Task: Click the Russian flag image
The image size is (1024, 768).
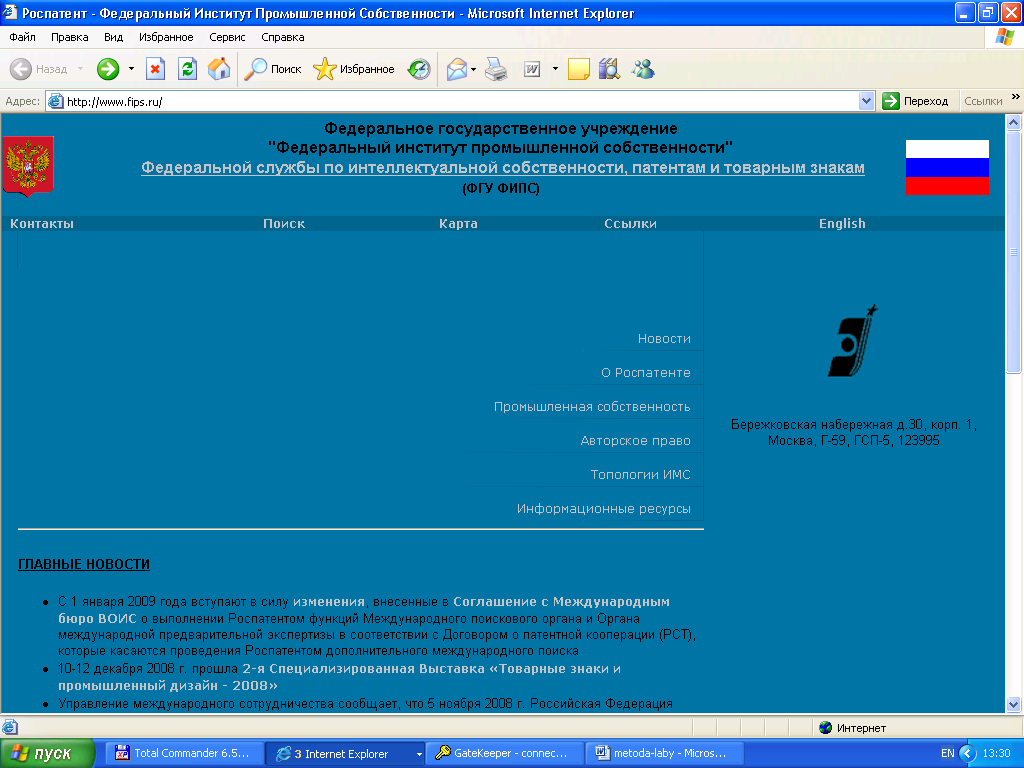Action: coord(947,167)
